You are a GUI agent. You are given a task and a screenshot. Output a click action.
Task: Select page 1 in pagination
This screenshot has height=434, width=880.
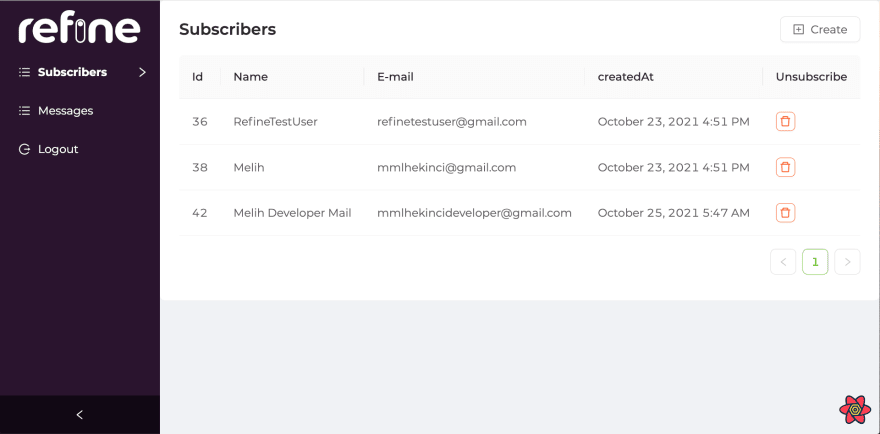tap(815, 262)
